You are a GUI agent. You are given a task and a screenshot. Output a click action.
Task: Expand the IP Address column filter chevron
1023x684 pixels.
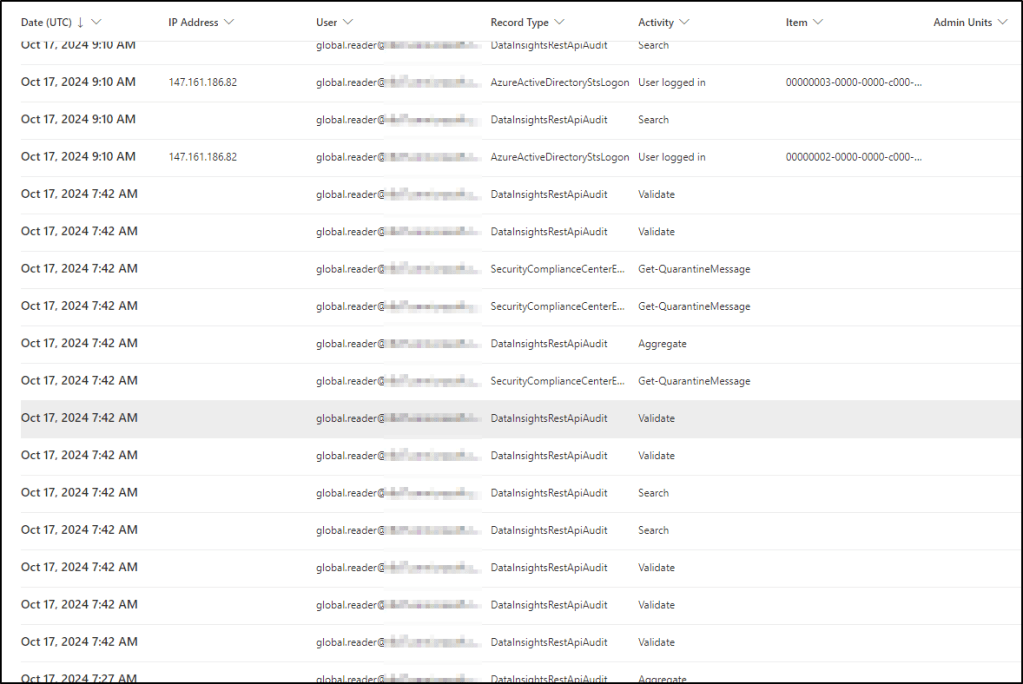pyautogui.click(x=229, y=22)
